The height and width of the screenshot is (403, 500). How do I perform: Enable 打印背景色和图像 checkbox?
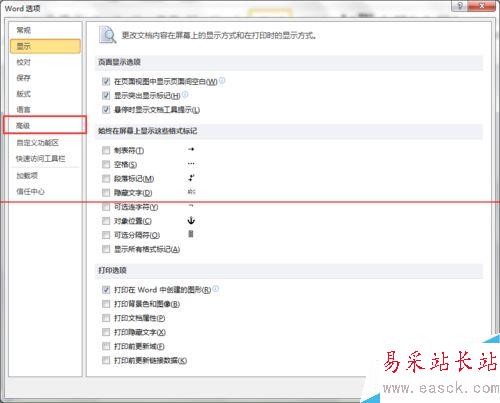click(x=106, y=304)
